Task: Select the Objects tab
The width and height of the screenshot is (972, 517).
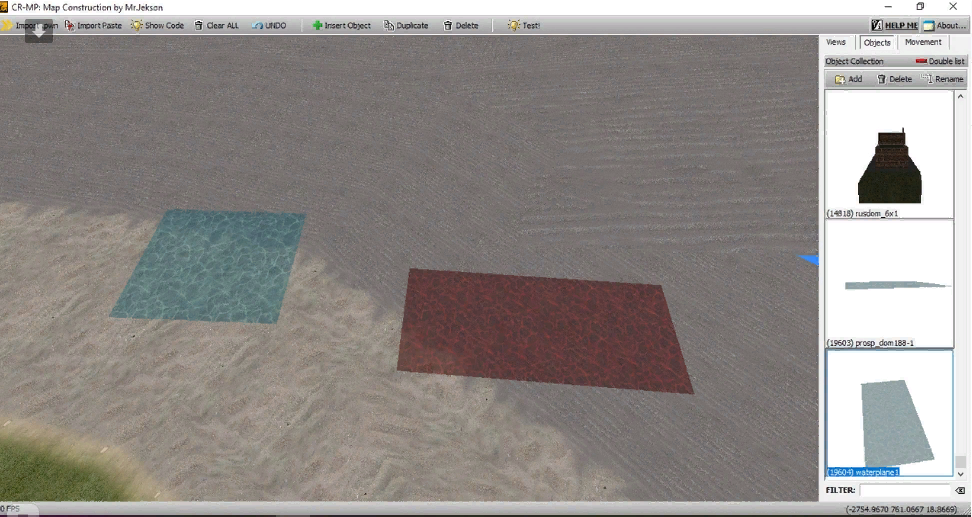Action: coord(877,43)
